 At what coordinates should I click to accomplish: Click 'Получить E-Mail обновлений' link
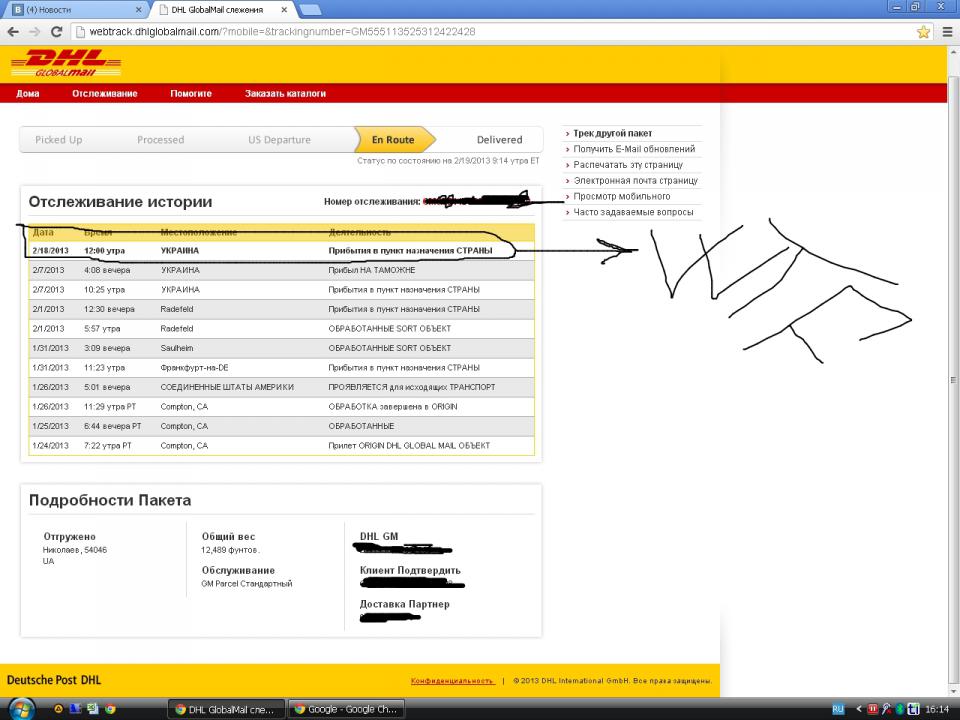click(634, 149)
